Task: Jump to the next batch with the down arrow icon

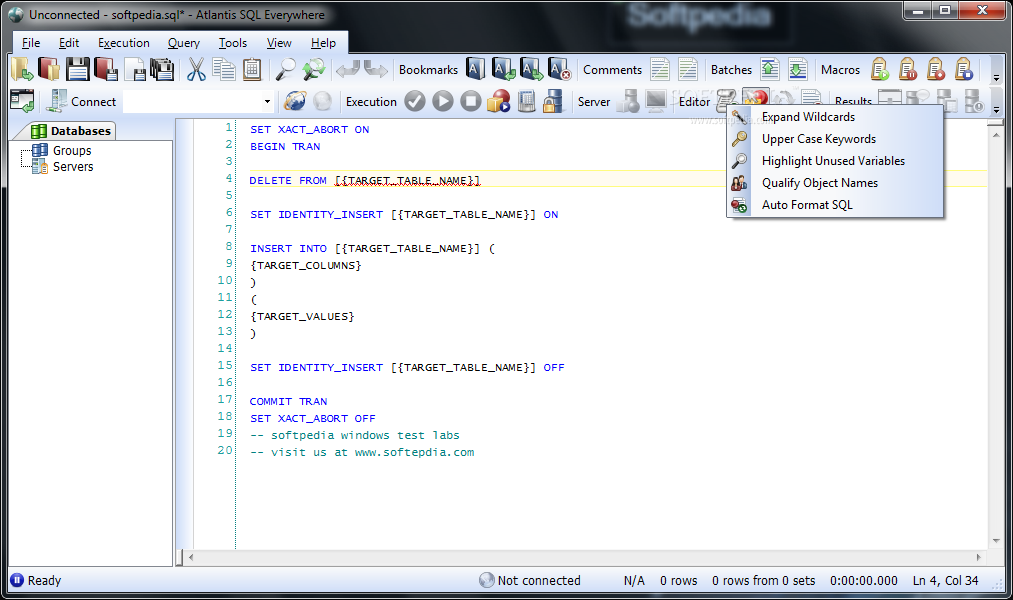Action: (x=797, y=69)
